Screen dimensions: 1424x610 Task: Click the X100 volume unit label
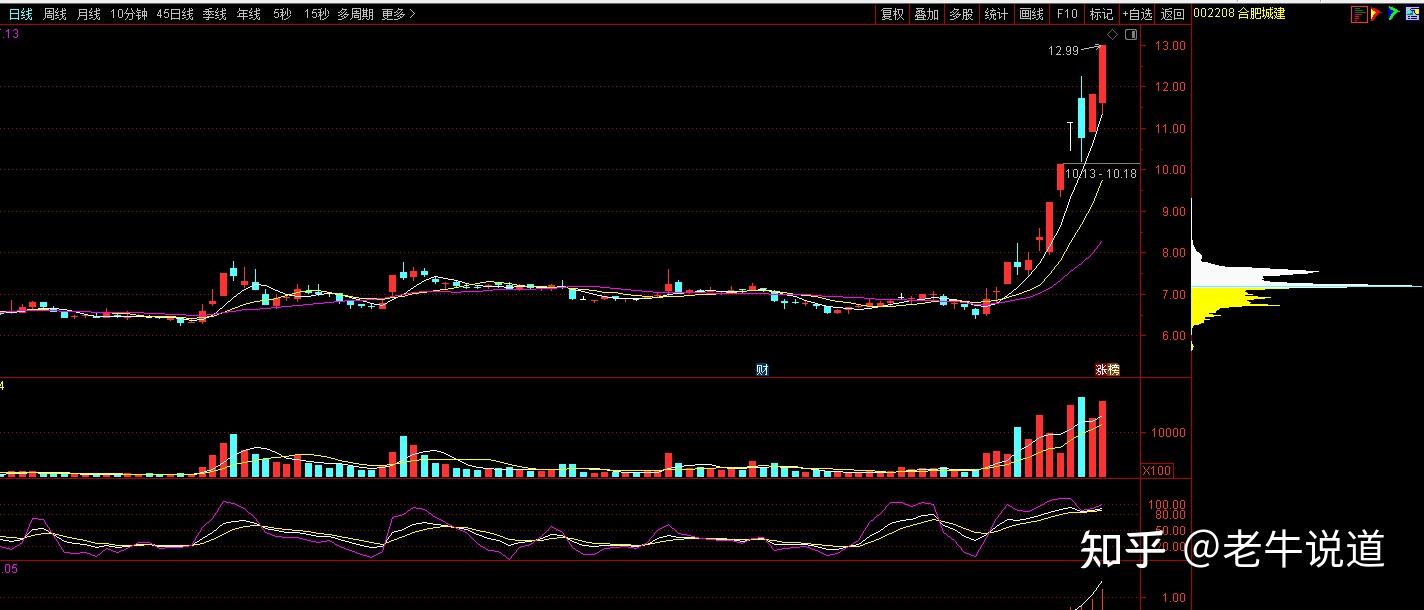1157,470
